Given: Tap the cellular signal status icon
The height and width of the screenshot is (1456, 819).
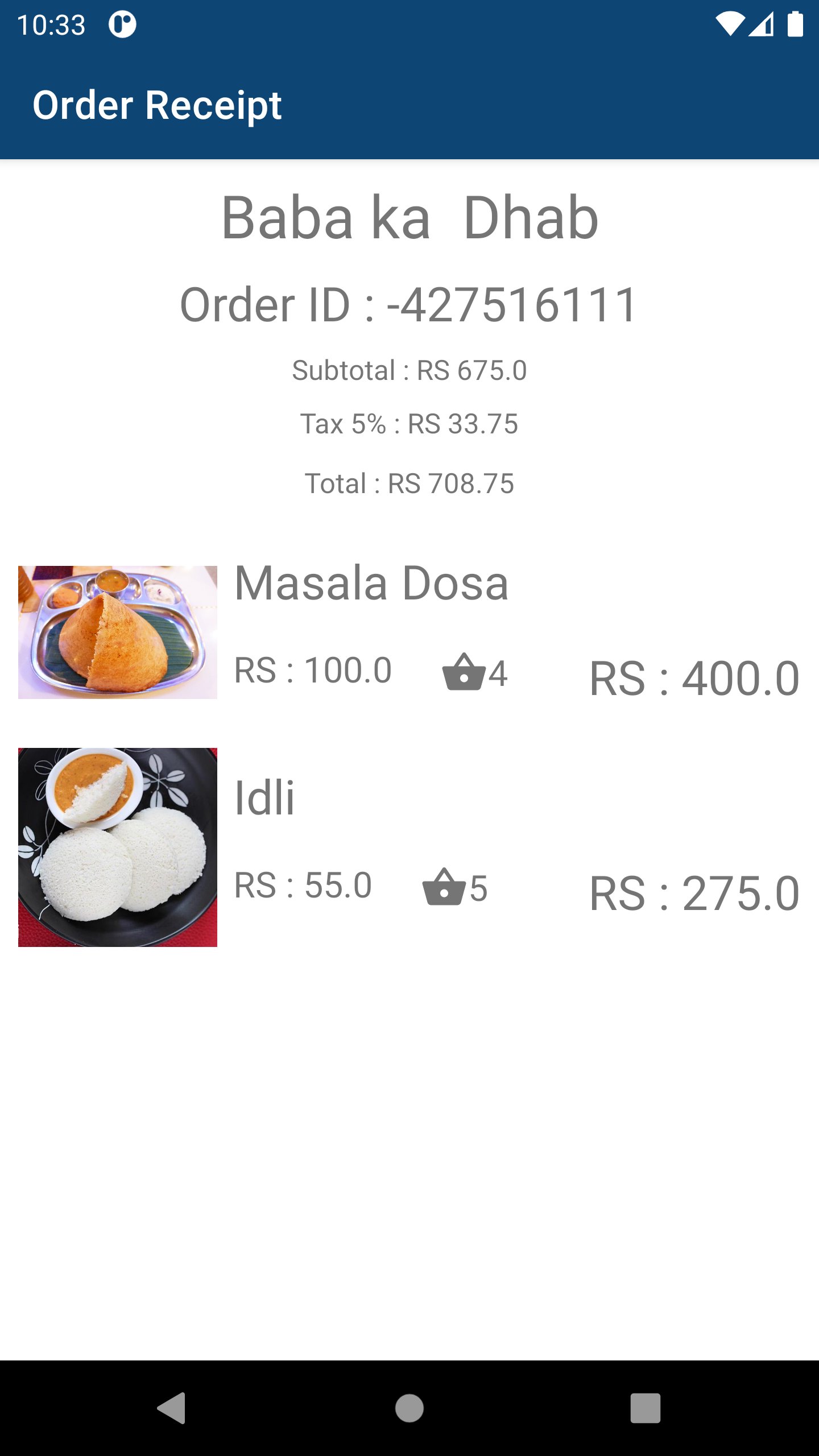Looking at the screenshot, I should [761, 24].
